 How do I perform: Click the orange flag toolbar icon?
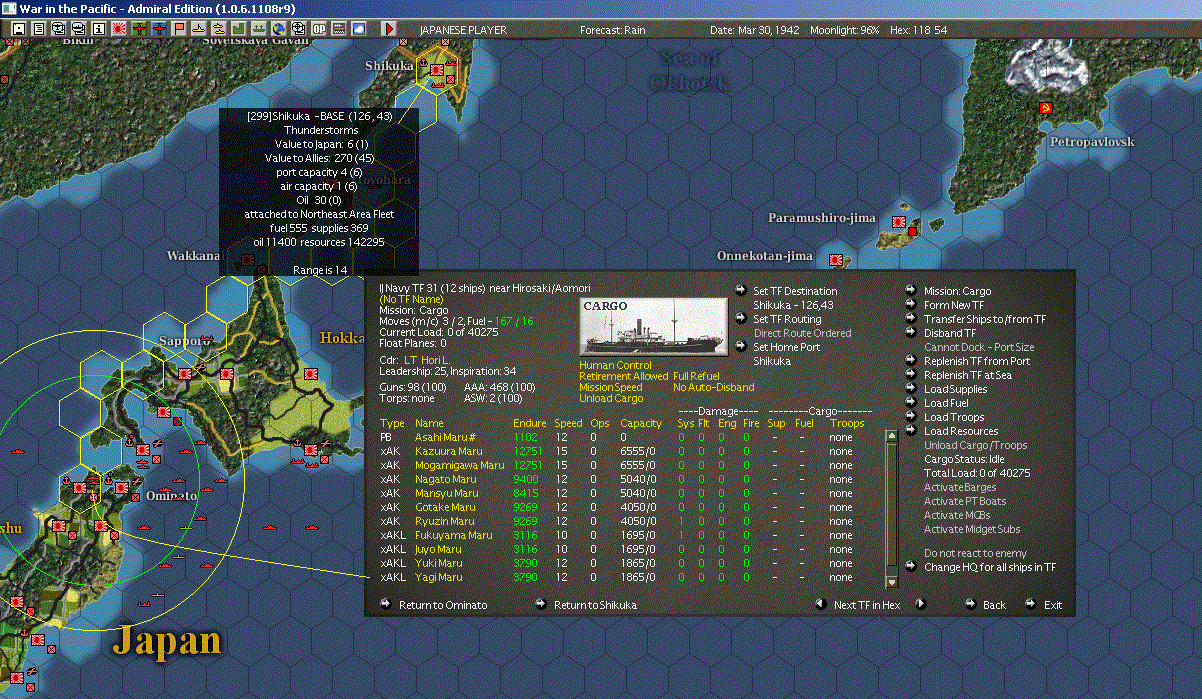179,29
